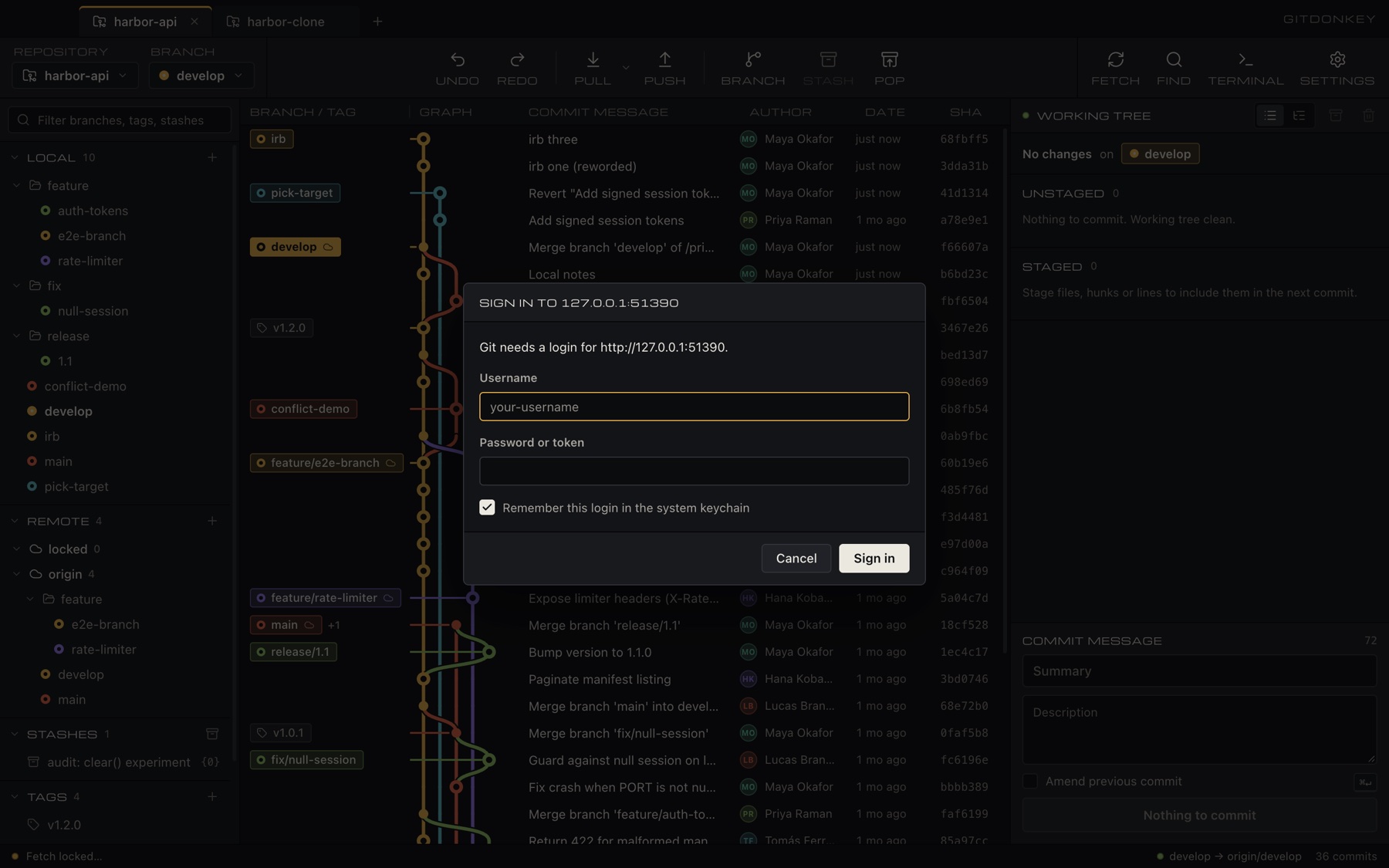
Task: Open the develop branch dropdown
Action: coord(201,76)
